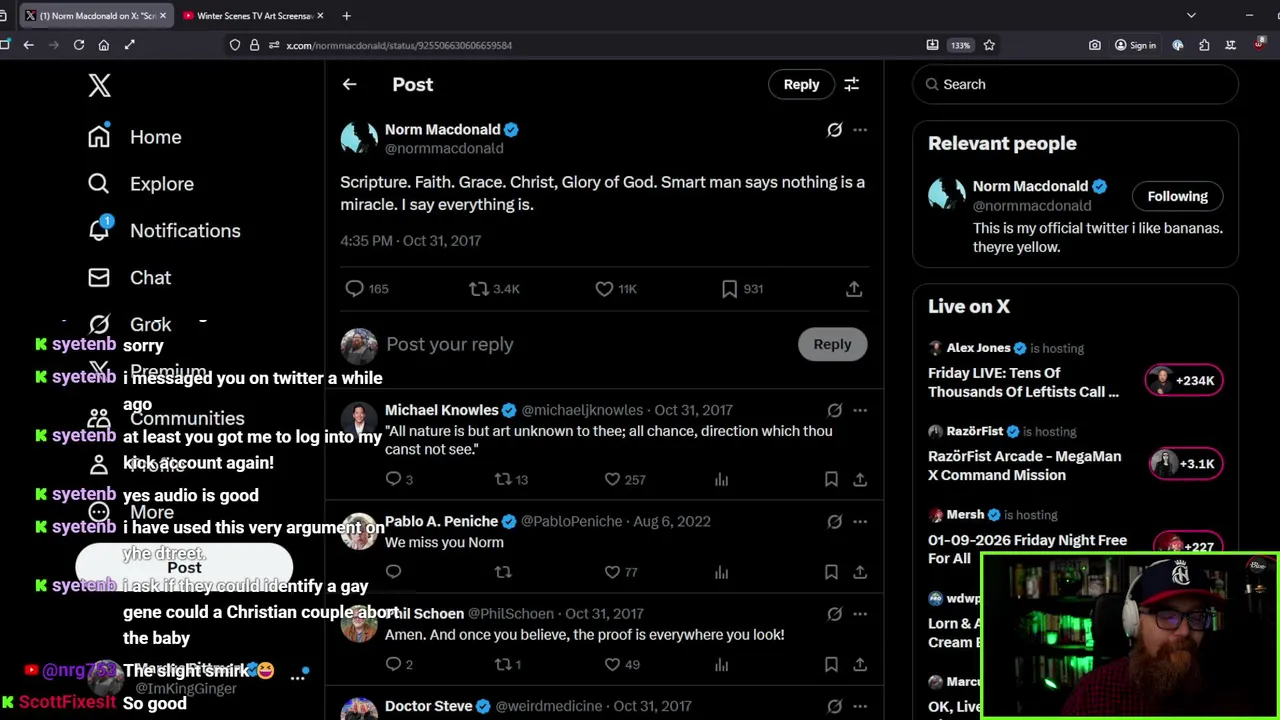Click the X logo in the sidebar
Viewport: 1280px width, 720px height.
coord(99,85)
